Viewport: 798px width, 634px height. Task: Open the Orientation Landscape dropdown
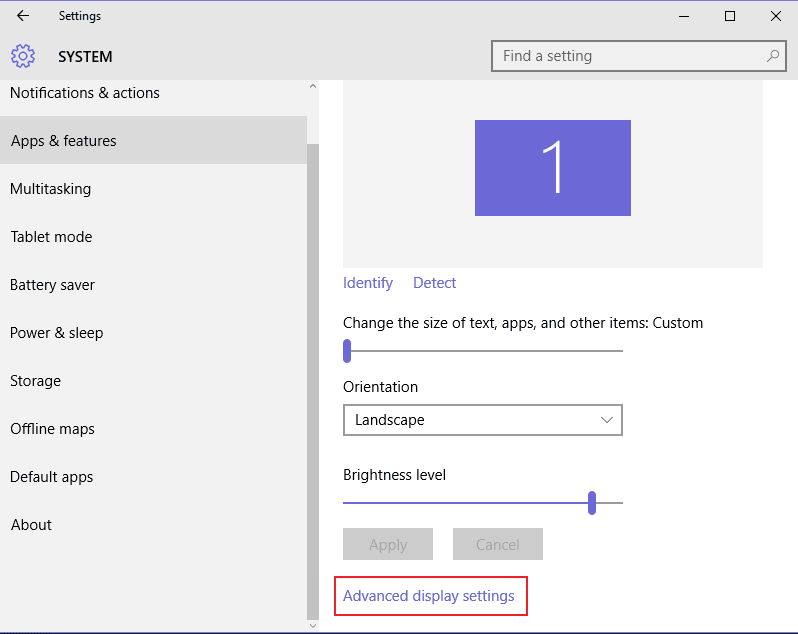[x=482, y=420]
